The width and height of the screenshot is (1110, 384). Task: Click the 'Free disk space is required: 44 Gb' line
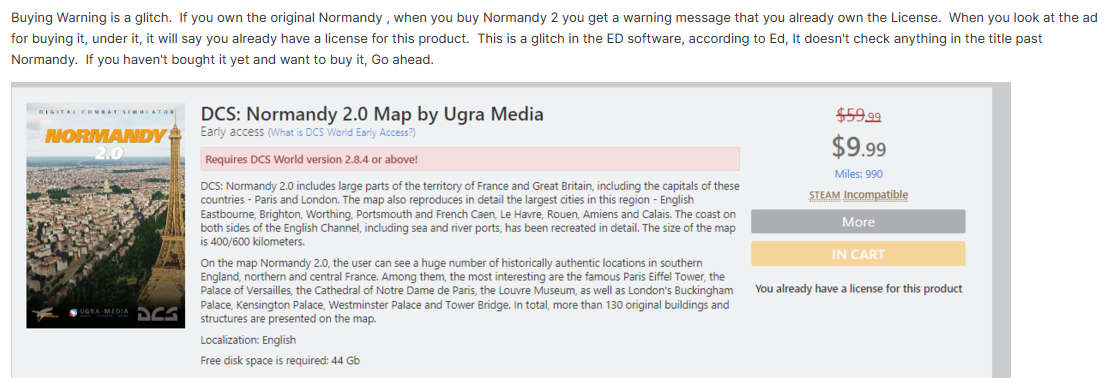pyautogui.click(x=280, y=361)
